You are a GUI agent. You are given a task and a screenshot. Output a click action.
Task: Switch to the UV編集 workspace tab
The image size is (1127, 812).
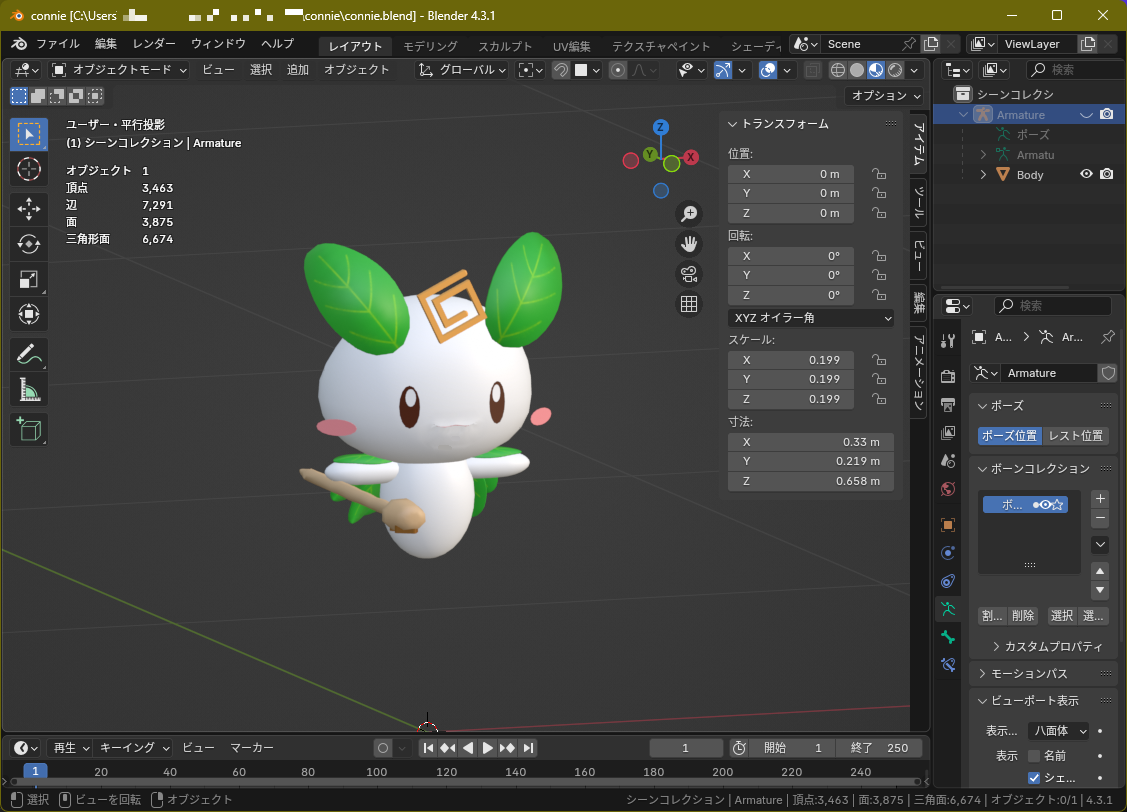pos(572,46)
